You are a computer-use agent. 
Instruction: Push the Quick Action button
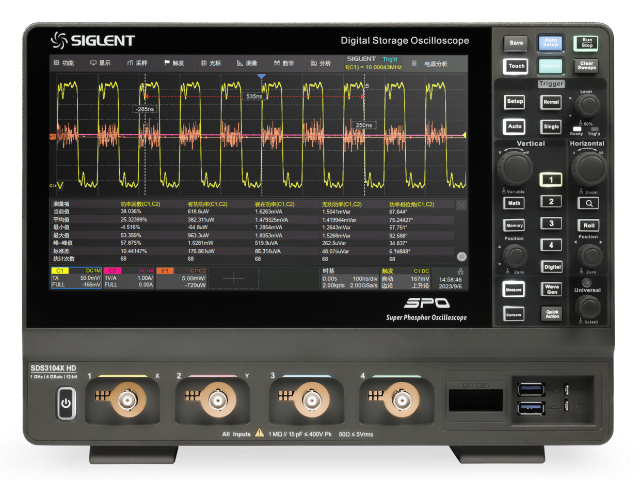(551, 314)
